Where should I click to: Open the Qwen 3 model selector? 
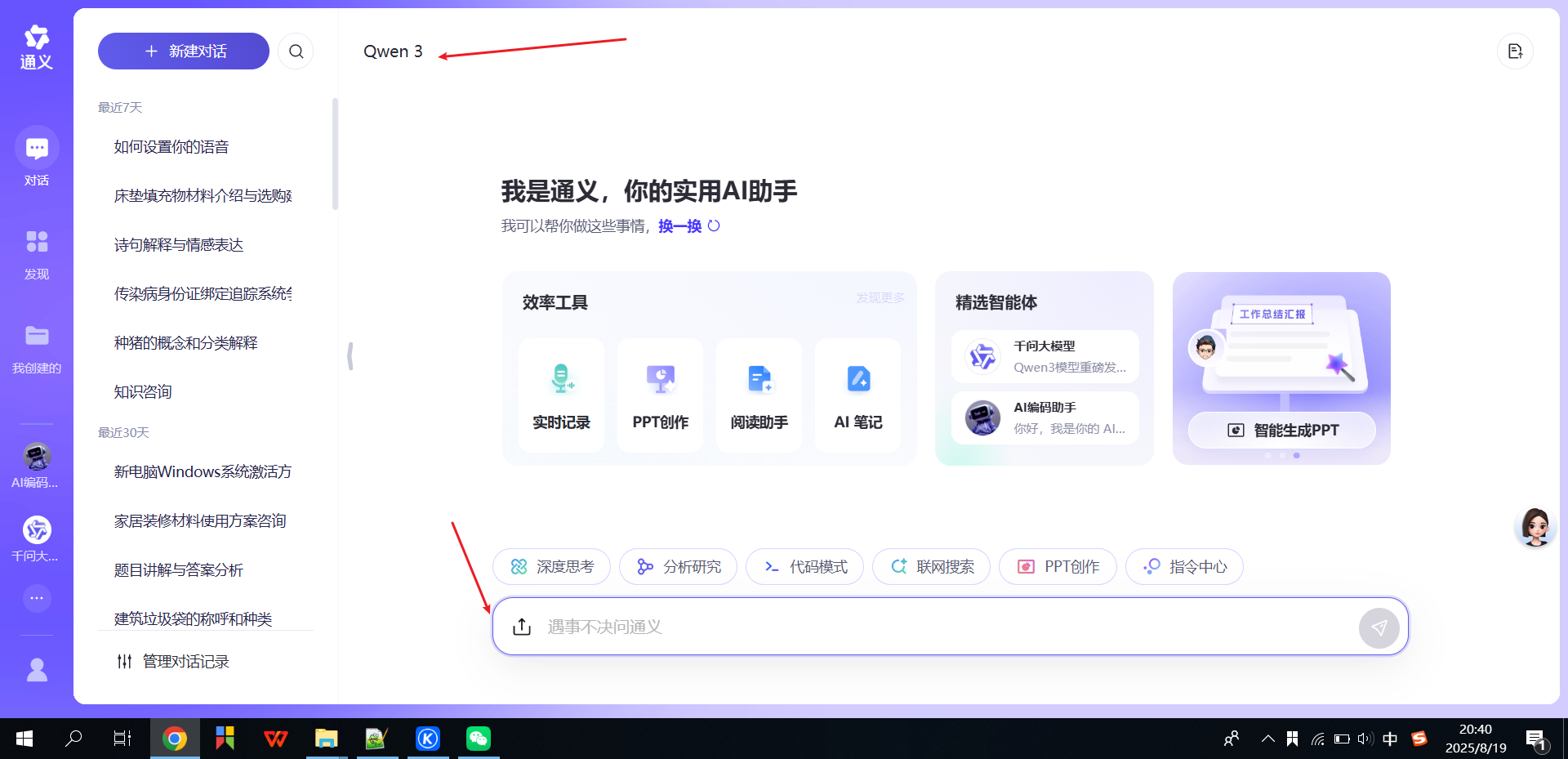click(393, 51)
